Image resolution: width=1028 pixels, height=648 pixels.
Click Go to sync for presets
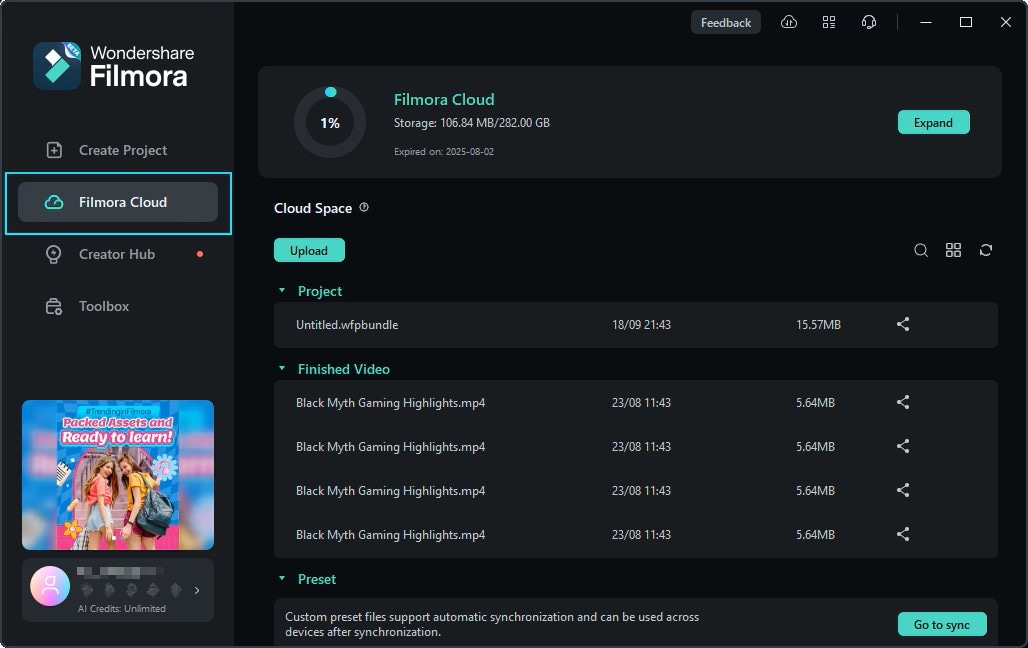point(941,623)
